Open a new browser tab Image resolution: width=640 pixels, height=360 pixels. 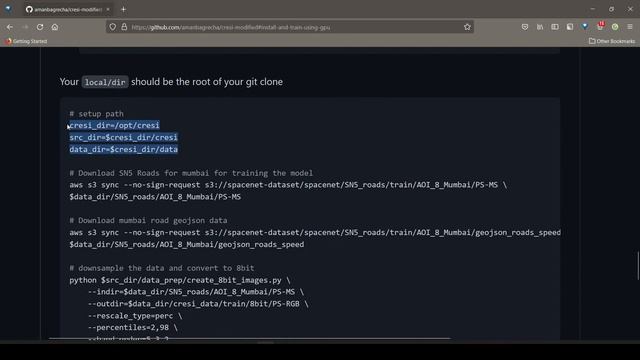pyautogui.click(x=123, y=9)
